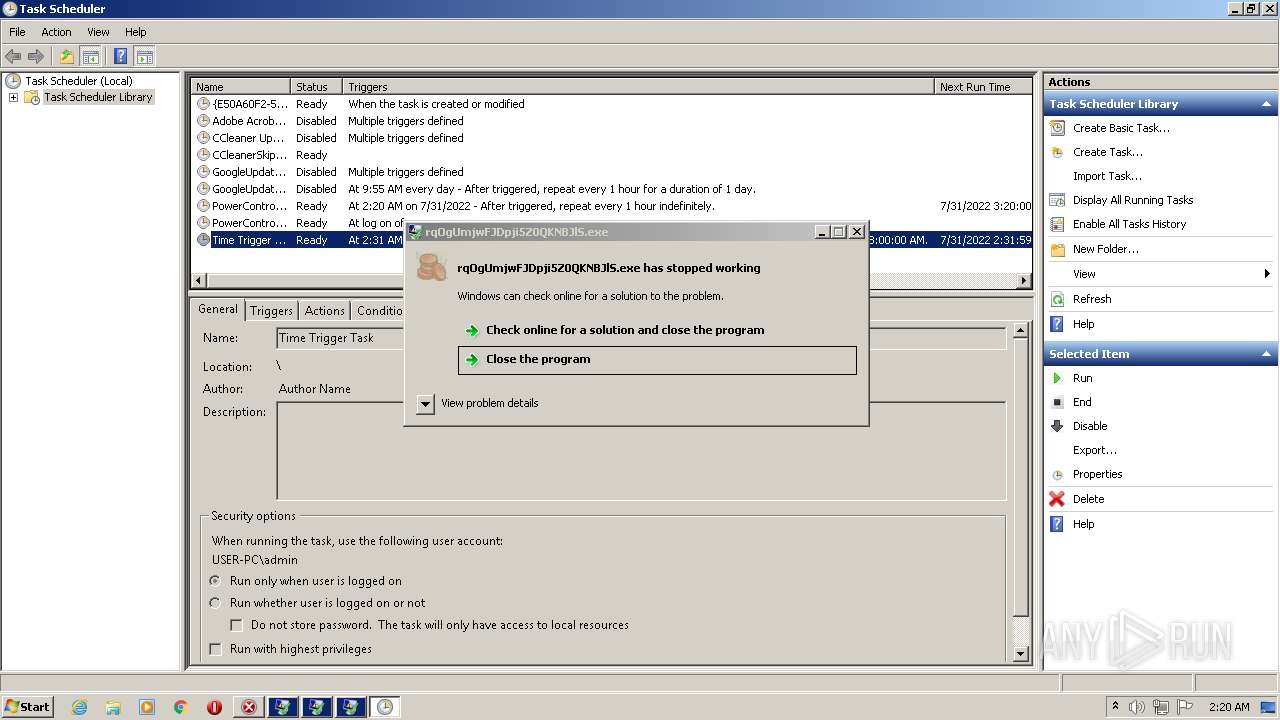Sort by Next Run Time column
This screenshot has height=720, width=1280.
coord(982,87)
